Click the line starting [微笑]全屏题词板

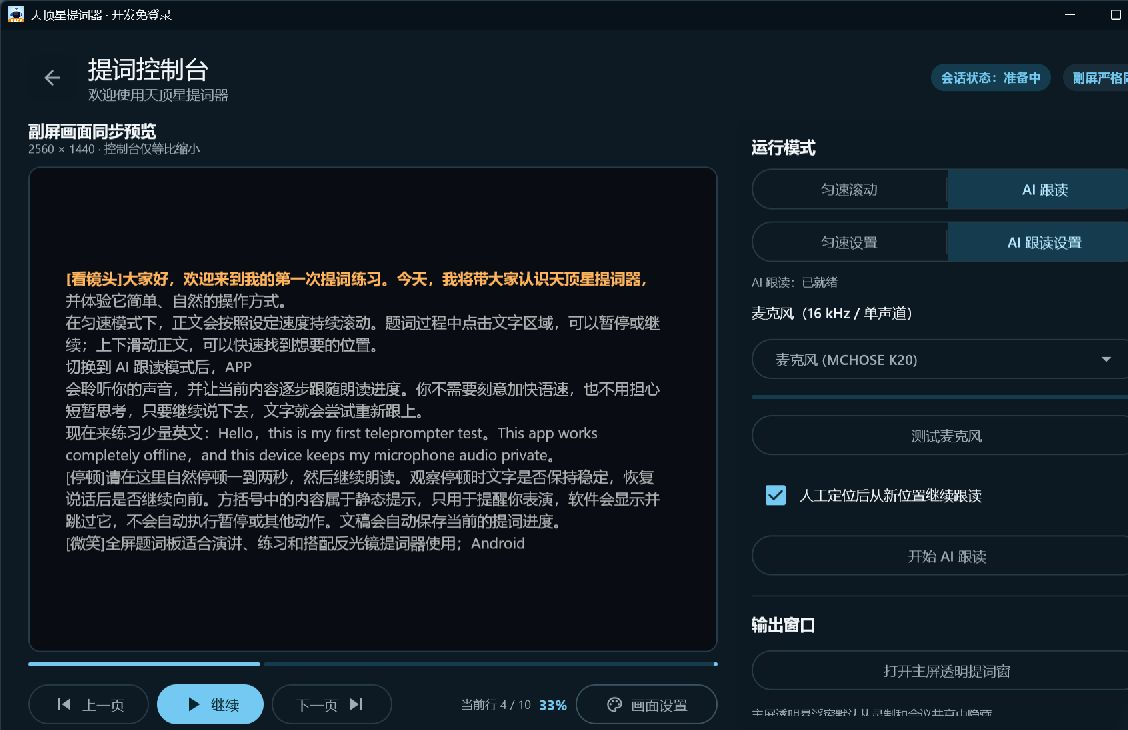pos(295,543)
